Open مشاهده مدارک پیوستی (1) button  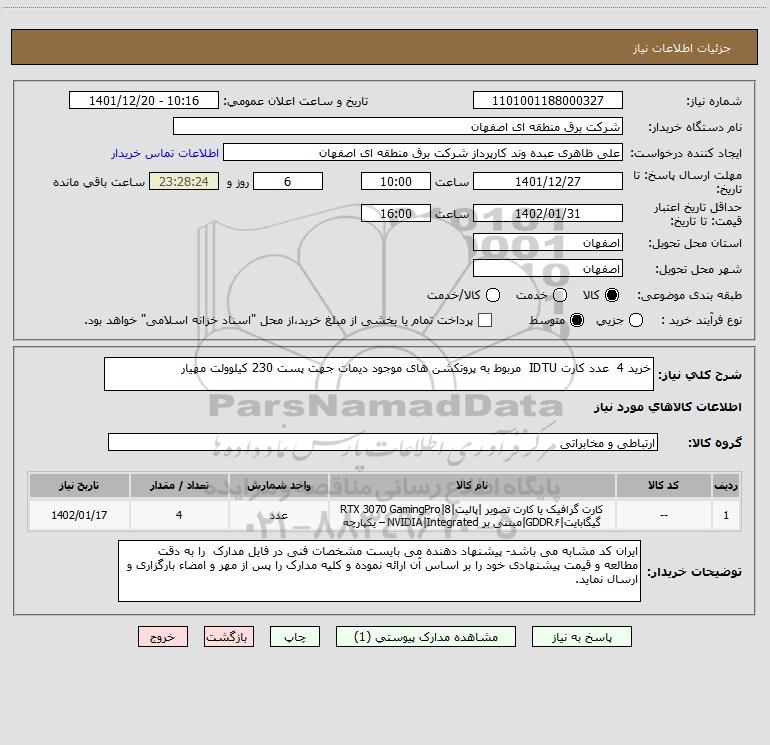pos(426,637)
